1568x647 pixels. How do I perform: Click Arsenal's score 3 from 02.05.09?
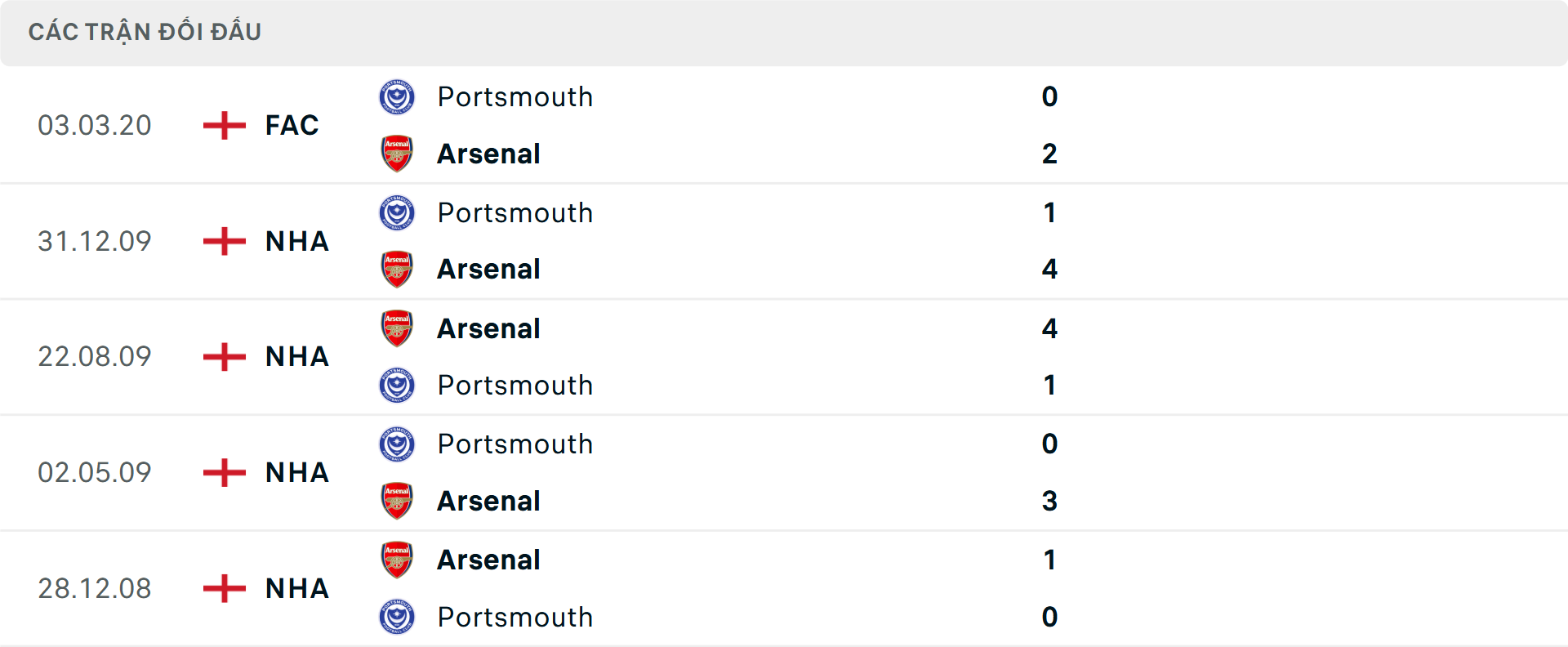[1051, 501]
